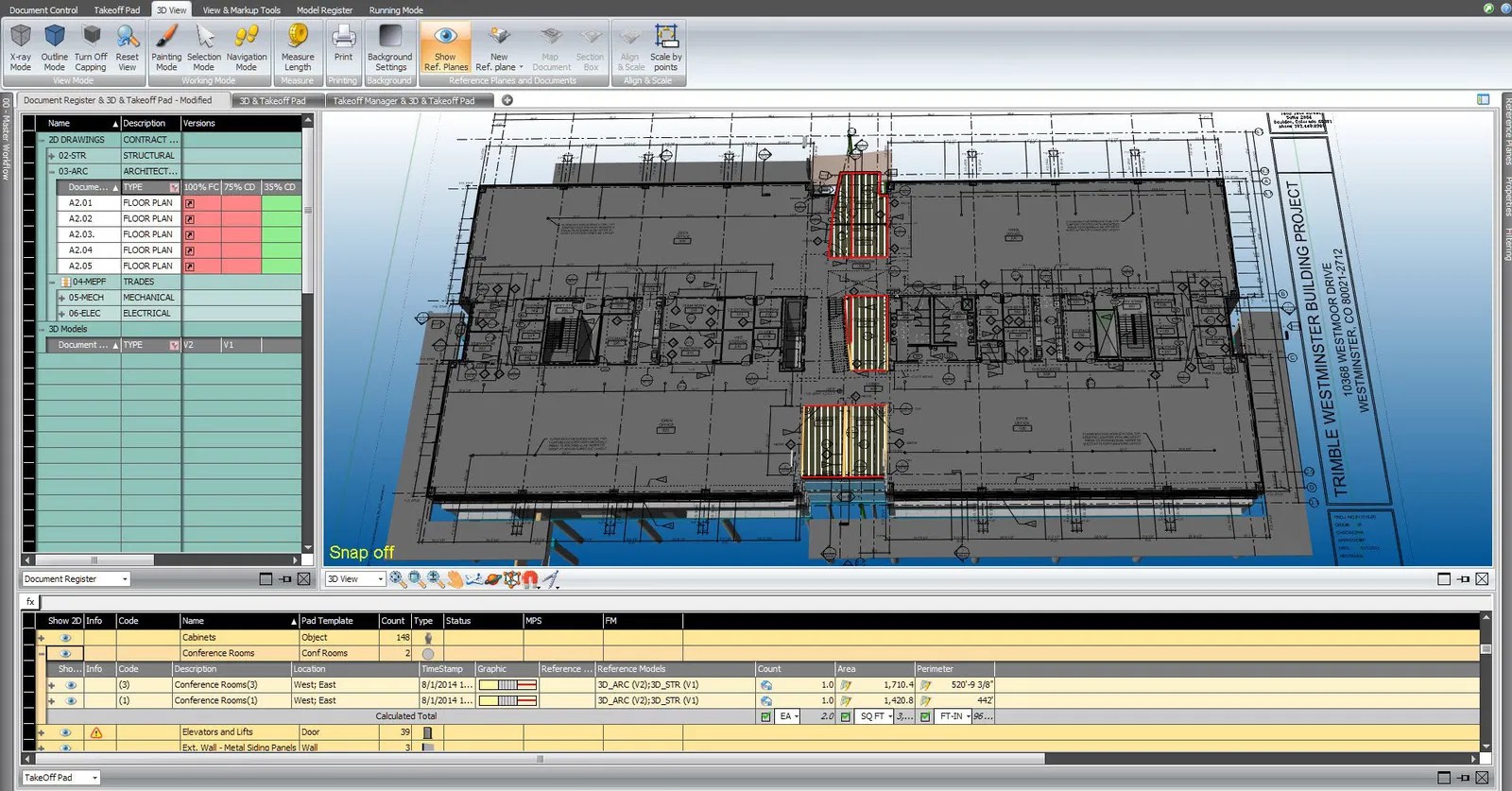Switch to Outline Mode

tap(55, 47)
